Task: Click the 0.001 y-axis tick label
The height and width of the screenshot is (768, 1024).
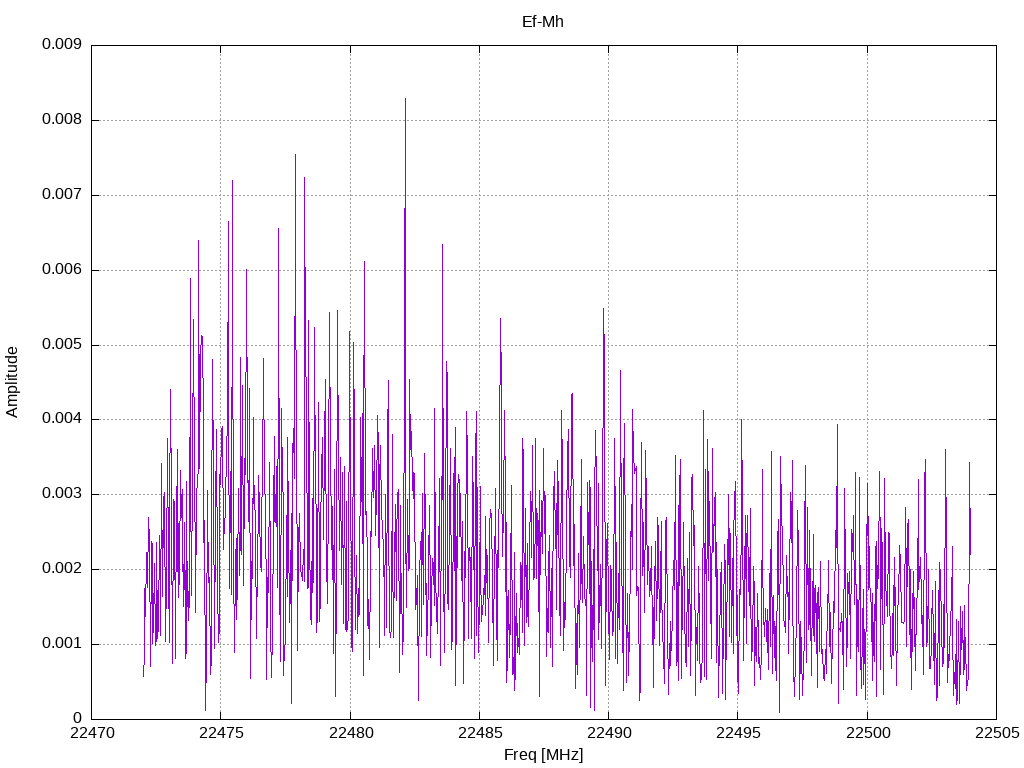Action: pos(62,643)
